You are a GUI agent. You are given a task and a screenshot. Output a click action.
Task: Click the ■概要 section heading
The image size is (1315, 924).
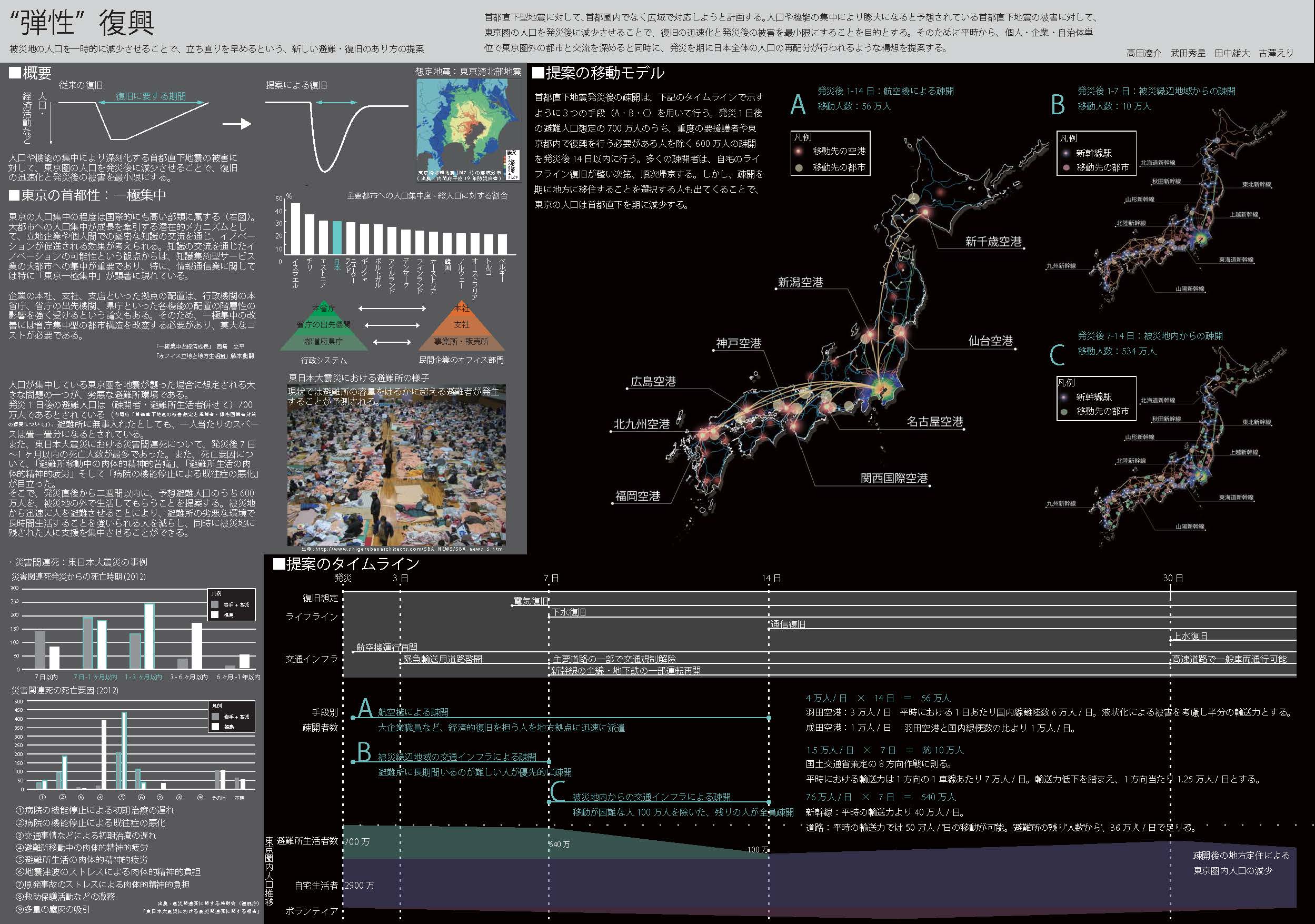pos(31,73)
